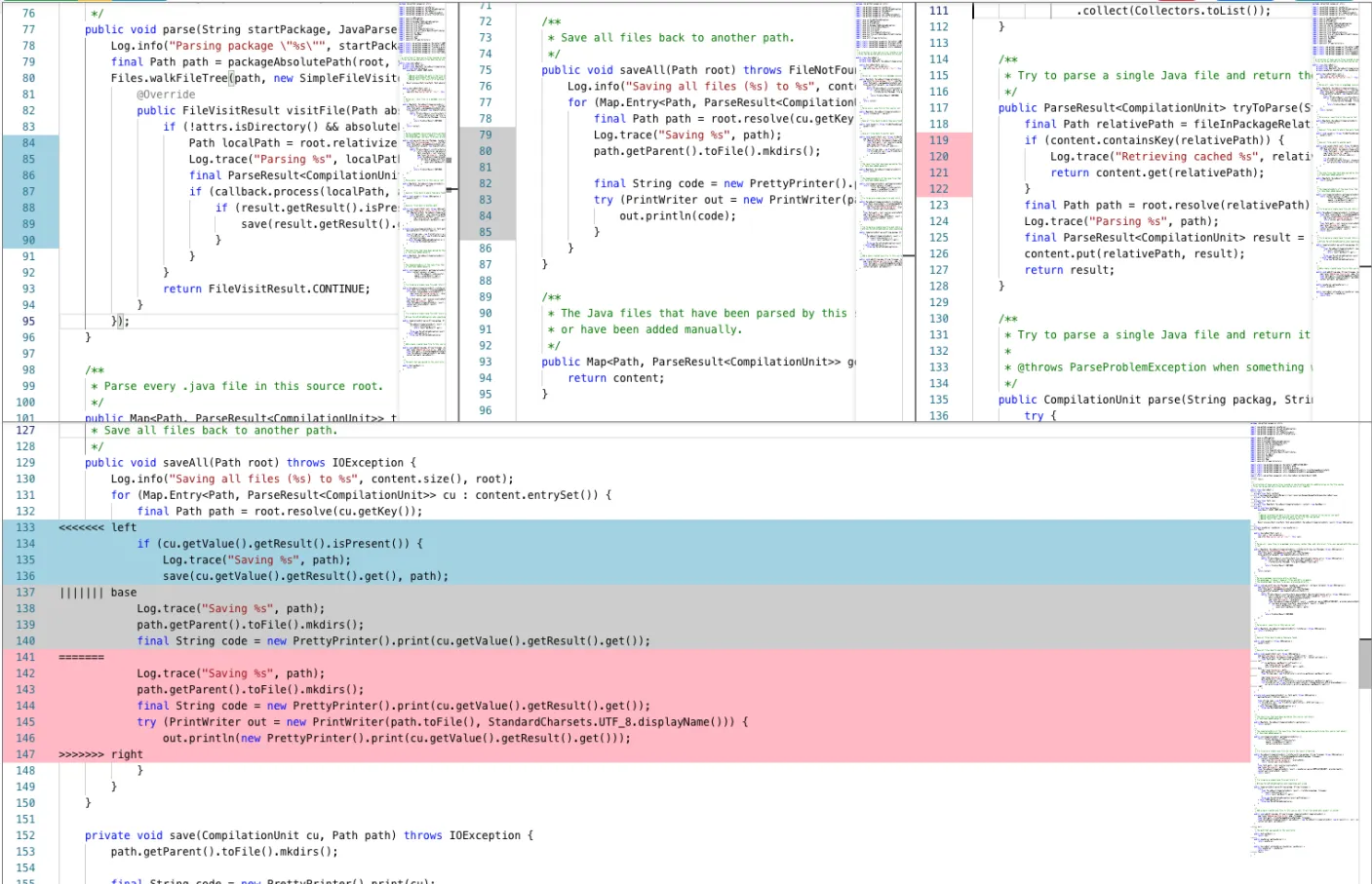Click 'try (PrintWriter out' statement on line 145
The image size is (1372, 884).
(x=442, y=722)
